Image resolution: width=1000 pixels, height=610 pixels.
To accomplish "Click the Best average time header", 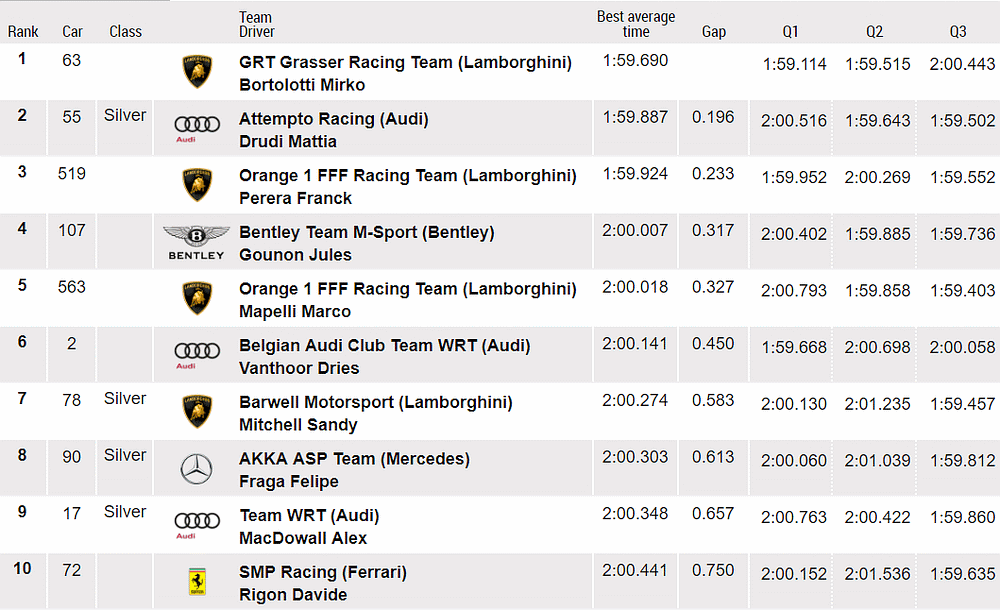I will pos(636,24).
